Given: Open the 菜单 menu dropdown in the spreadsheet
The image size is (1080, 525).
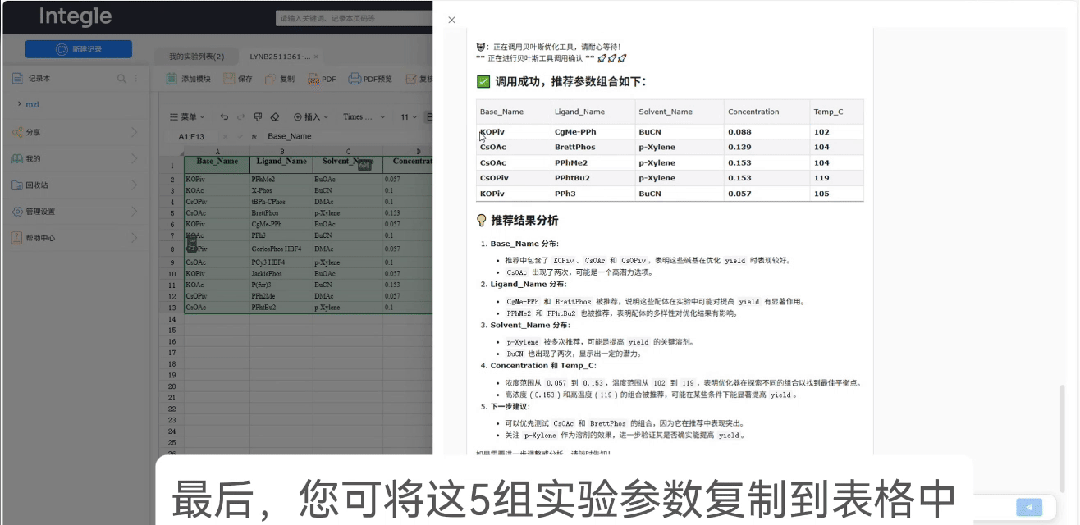Looking at the screenshot, I should (x=187, y=117).
